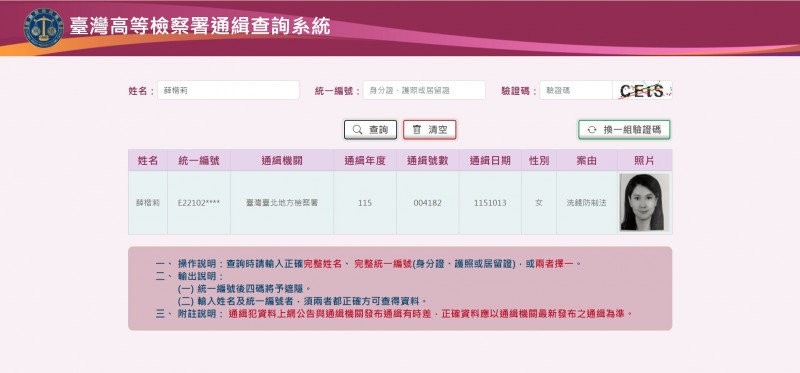Click the 姓名 column header
Image resolution: width=800 pixels, height=373 pixels.
pos(148,160)
